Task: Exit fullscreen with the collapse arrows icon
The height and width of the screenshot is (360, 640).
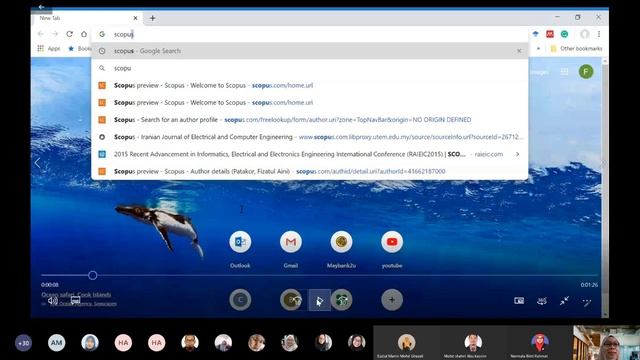Action: click(564, 301)
